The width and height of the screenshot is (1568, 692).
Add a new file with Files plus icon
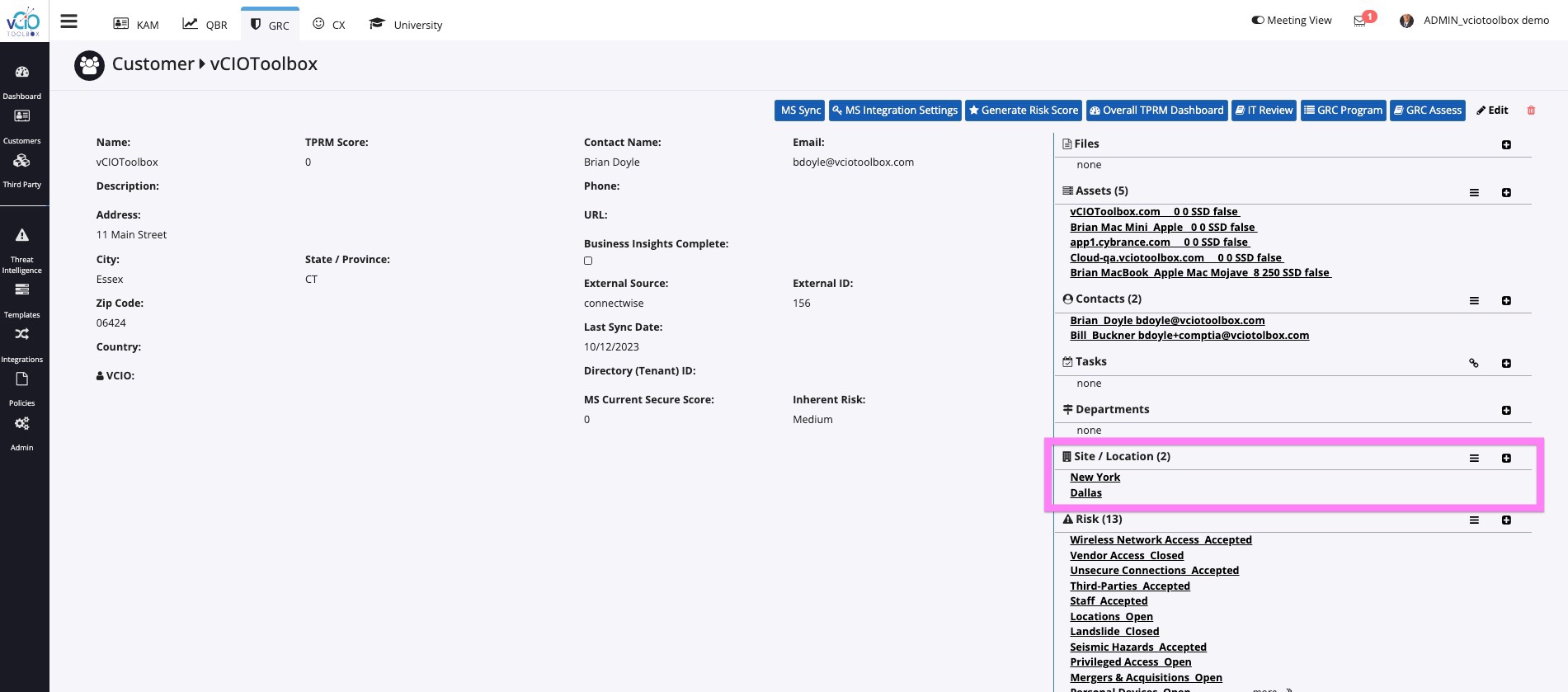coord(1506,145)
